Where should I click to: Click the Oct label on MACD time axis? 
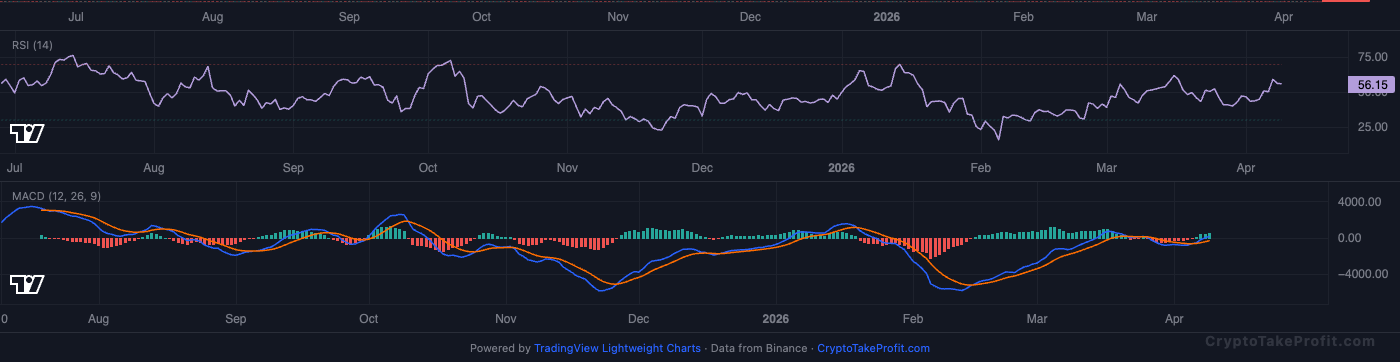coord(369,319)
